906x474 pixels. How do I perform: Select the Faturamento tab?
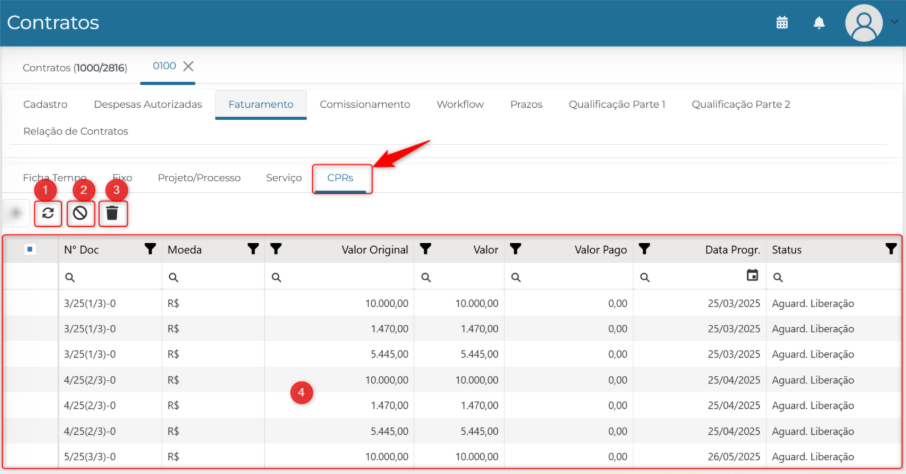pyautogui.click(x=261, y=105)
